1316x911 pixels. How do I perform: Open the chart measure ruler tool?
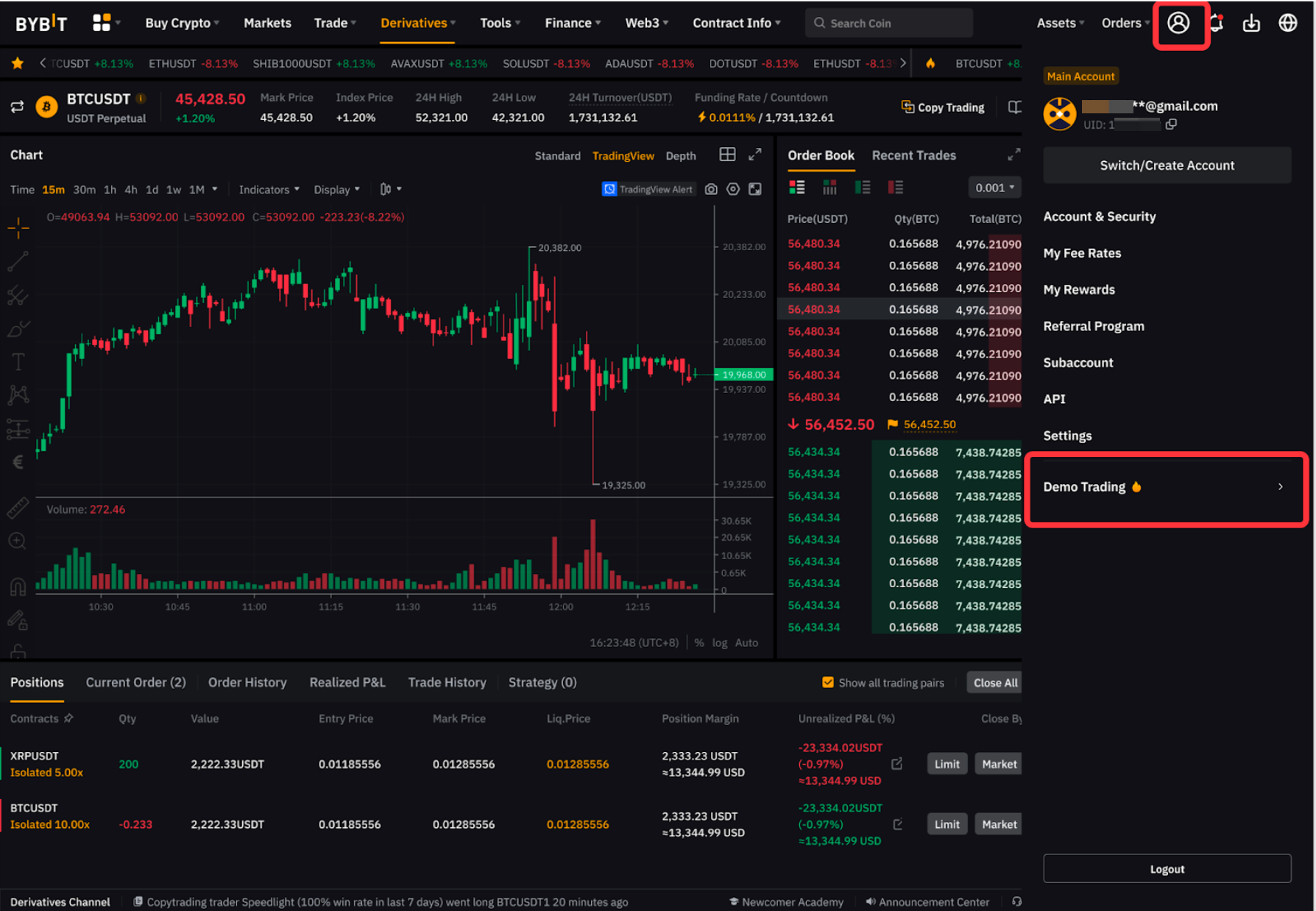(18, 508)
